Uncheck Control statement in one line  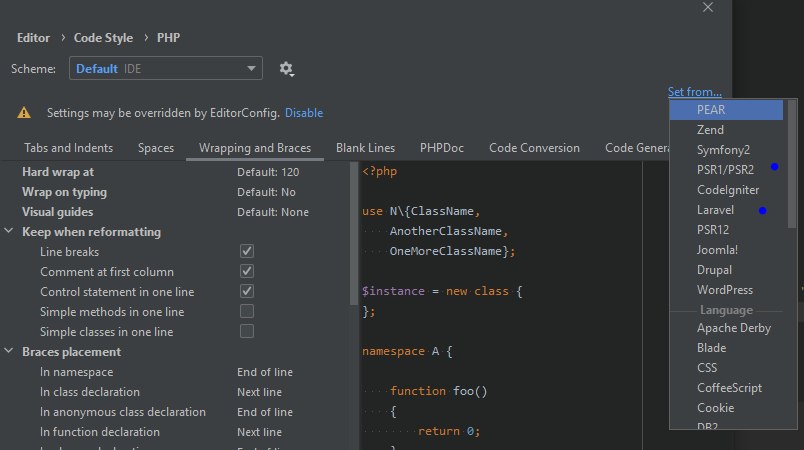[247, 292]
